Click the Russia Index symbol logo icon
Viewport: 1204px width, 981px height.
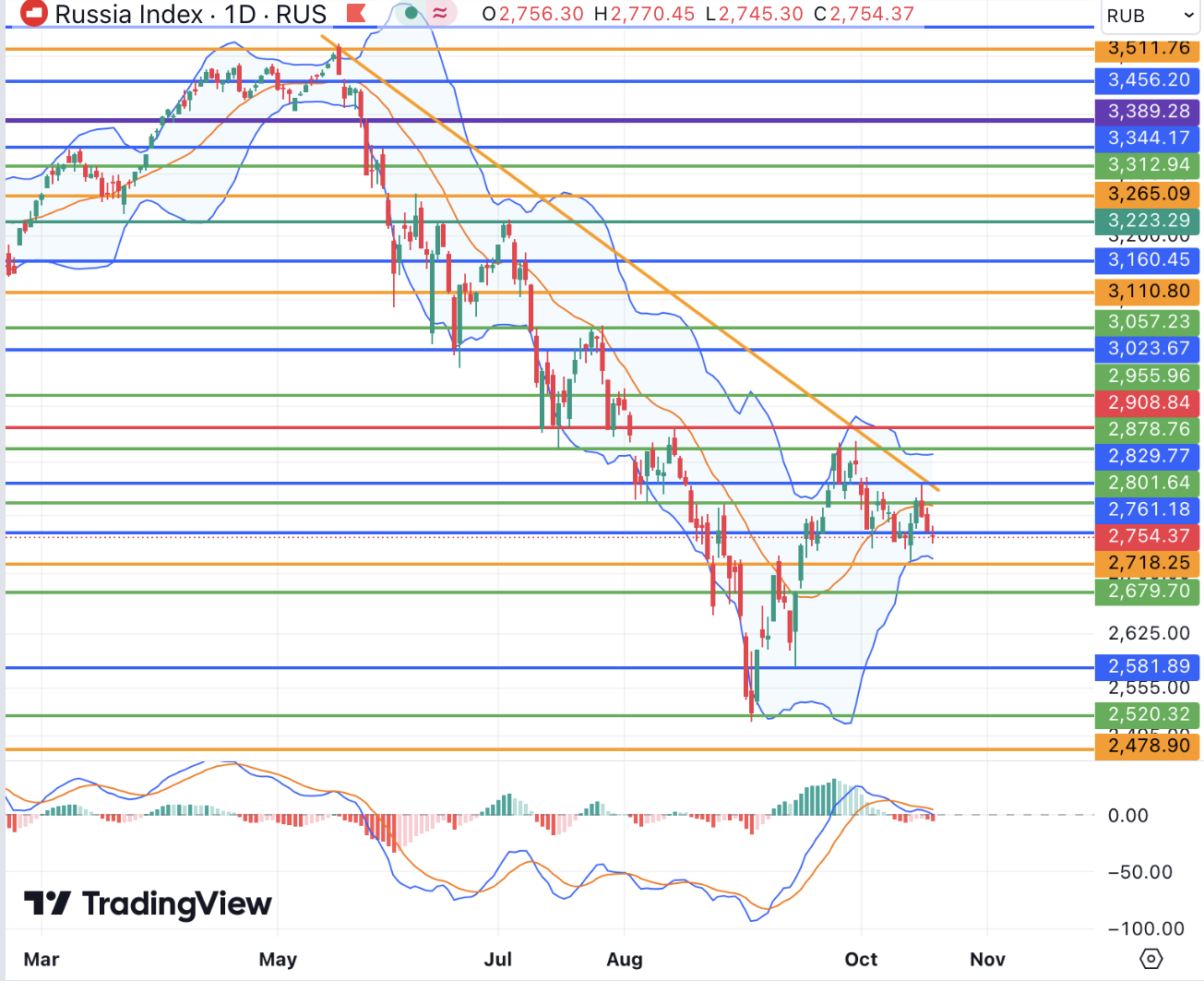click(34, 14)
